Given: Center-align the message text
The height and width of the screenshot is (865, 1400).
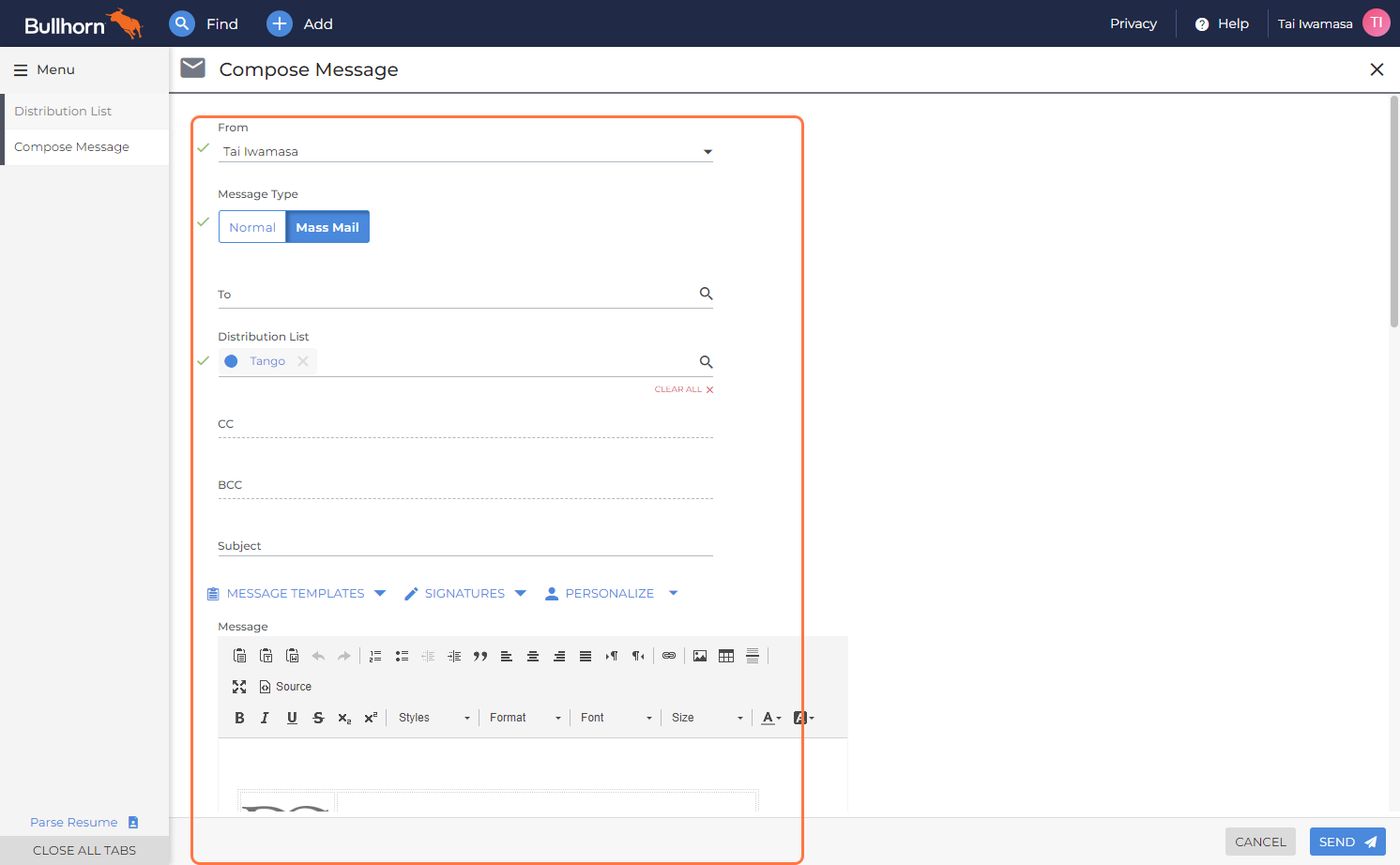Looking at the screenshot, I should (533, 656).
